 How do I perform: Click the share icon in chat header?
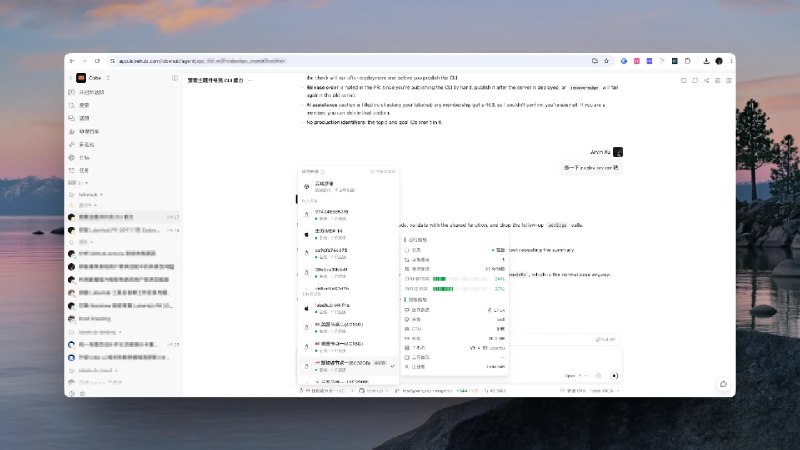tap(706, 81)
